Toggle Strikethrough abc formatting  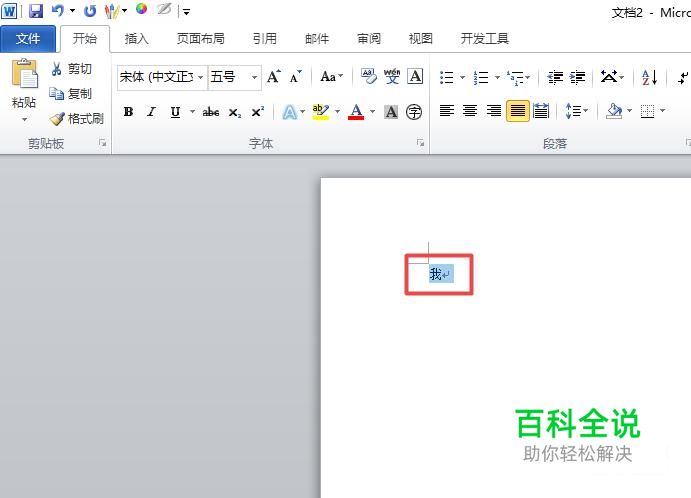coord(211,112)
